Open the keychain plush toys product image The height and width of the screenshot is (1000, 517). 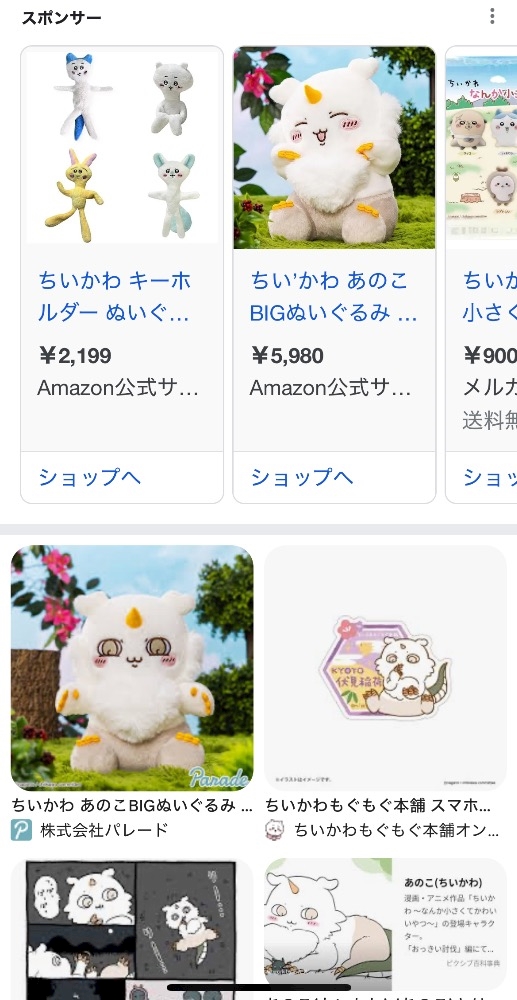(122, 148)
